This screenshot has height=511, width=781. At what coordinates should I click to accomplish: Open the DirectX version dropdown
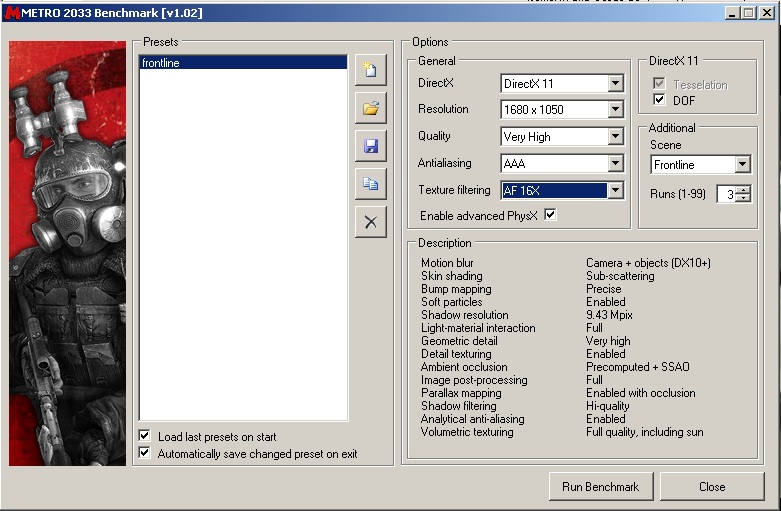point(615,84)
